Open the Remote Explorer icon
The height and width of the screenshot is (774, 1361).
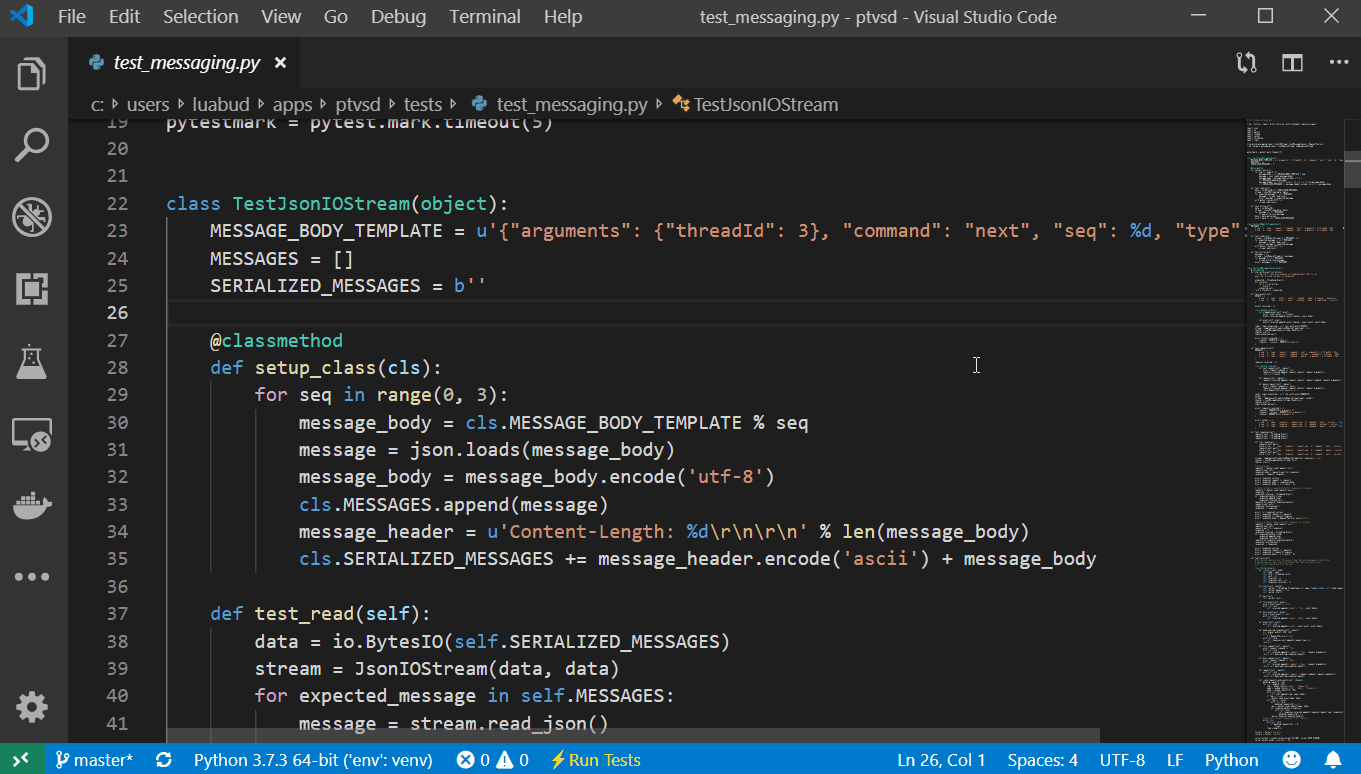pyautogui.click(x=32, y=435)
